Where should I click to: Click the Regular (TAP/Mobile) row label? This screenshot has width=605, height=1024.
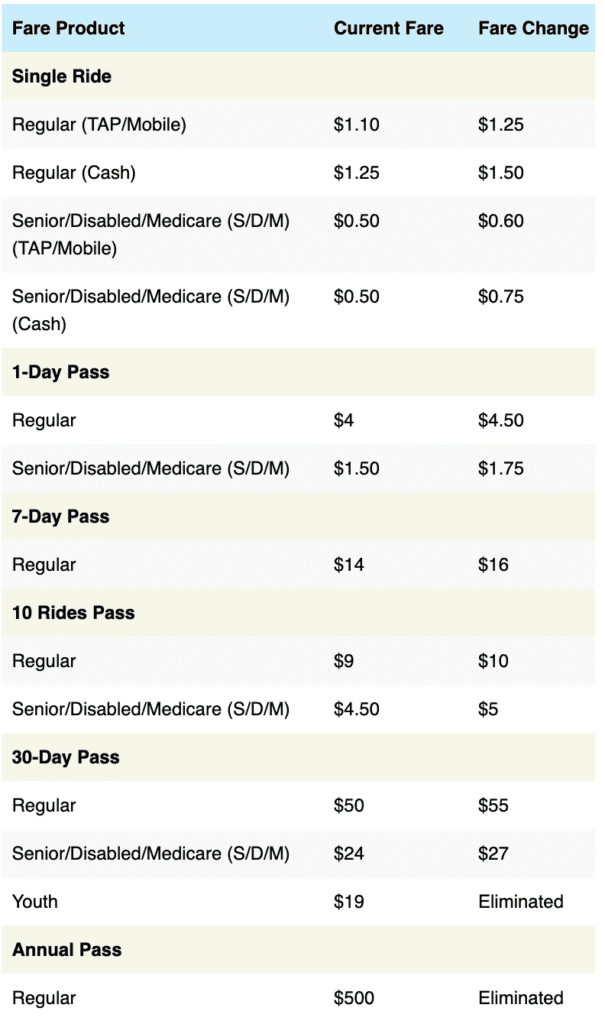[99, 125]
